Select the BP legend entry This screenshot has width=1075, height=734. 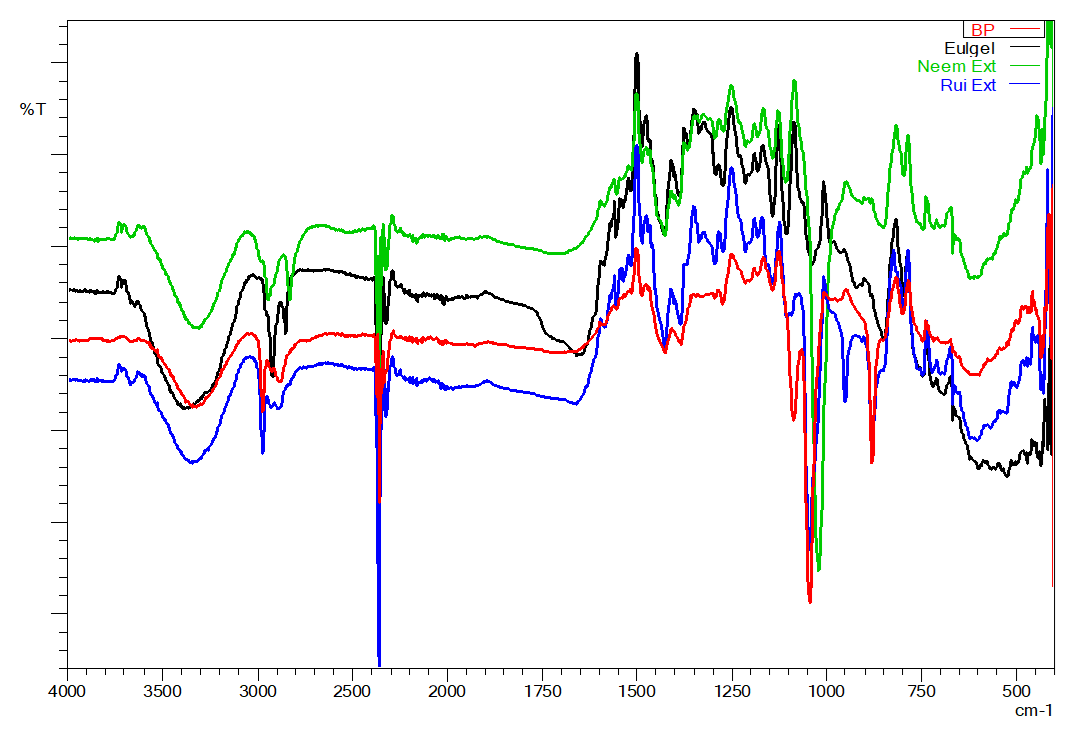coord(983,30)
